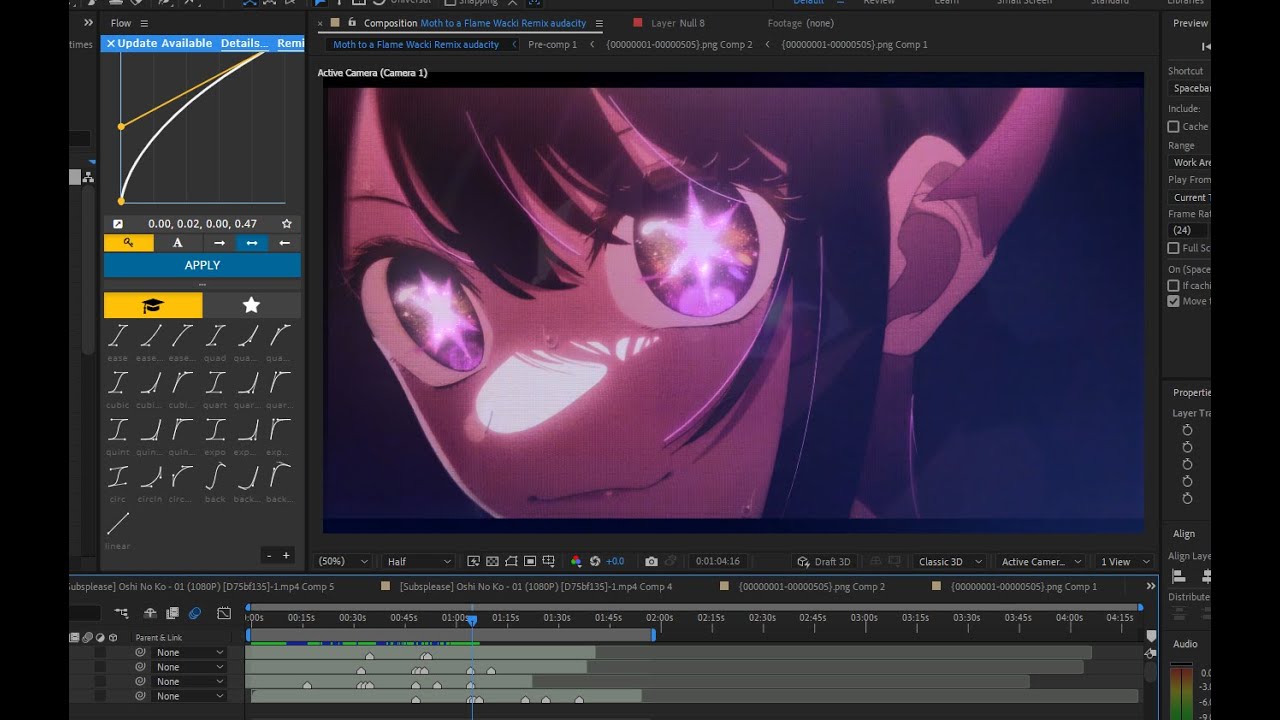Open show channel color icon in viewer
Viewport: 1280px width, 720px height.
(576, 562)
